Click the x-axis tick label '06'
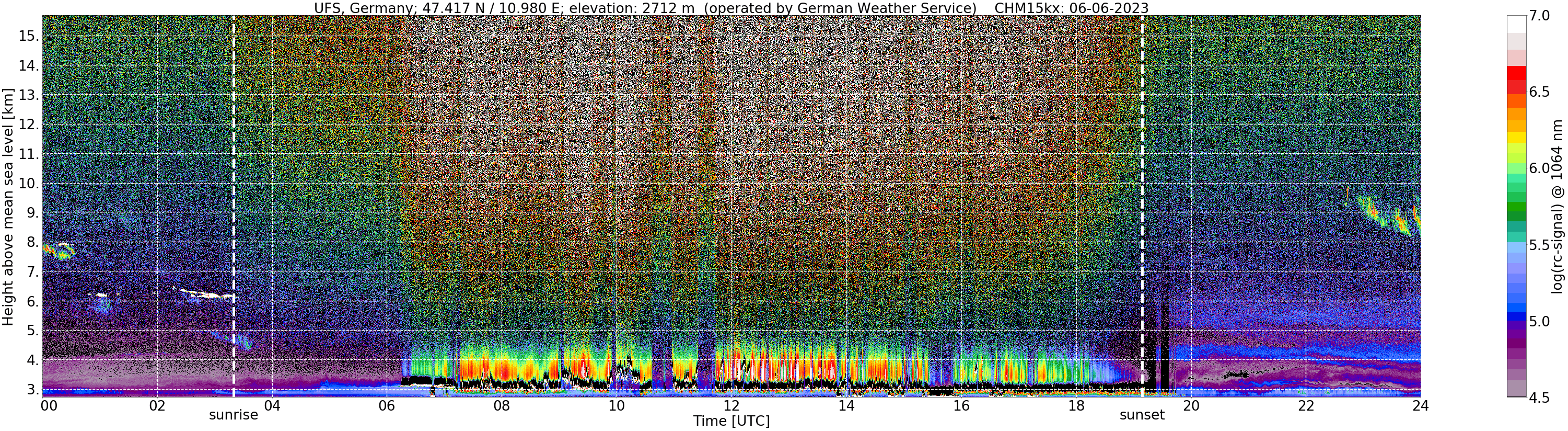The width and height of the screenshot is (1568, 431). pos(387,406)
